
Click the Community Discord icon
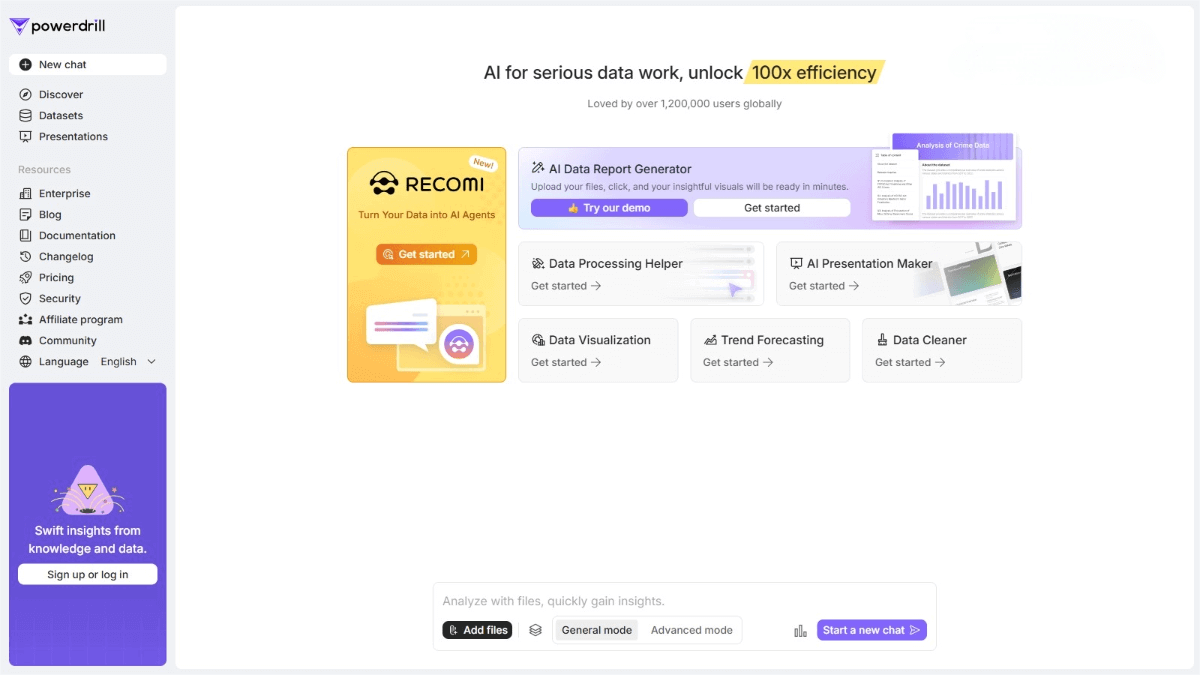click(x=25, y=340)
